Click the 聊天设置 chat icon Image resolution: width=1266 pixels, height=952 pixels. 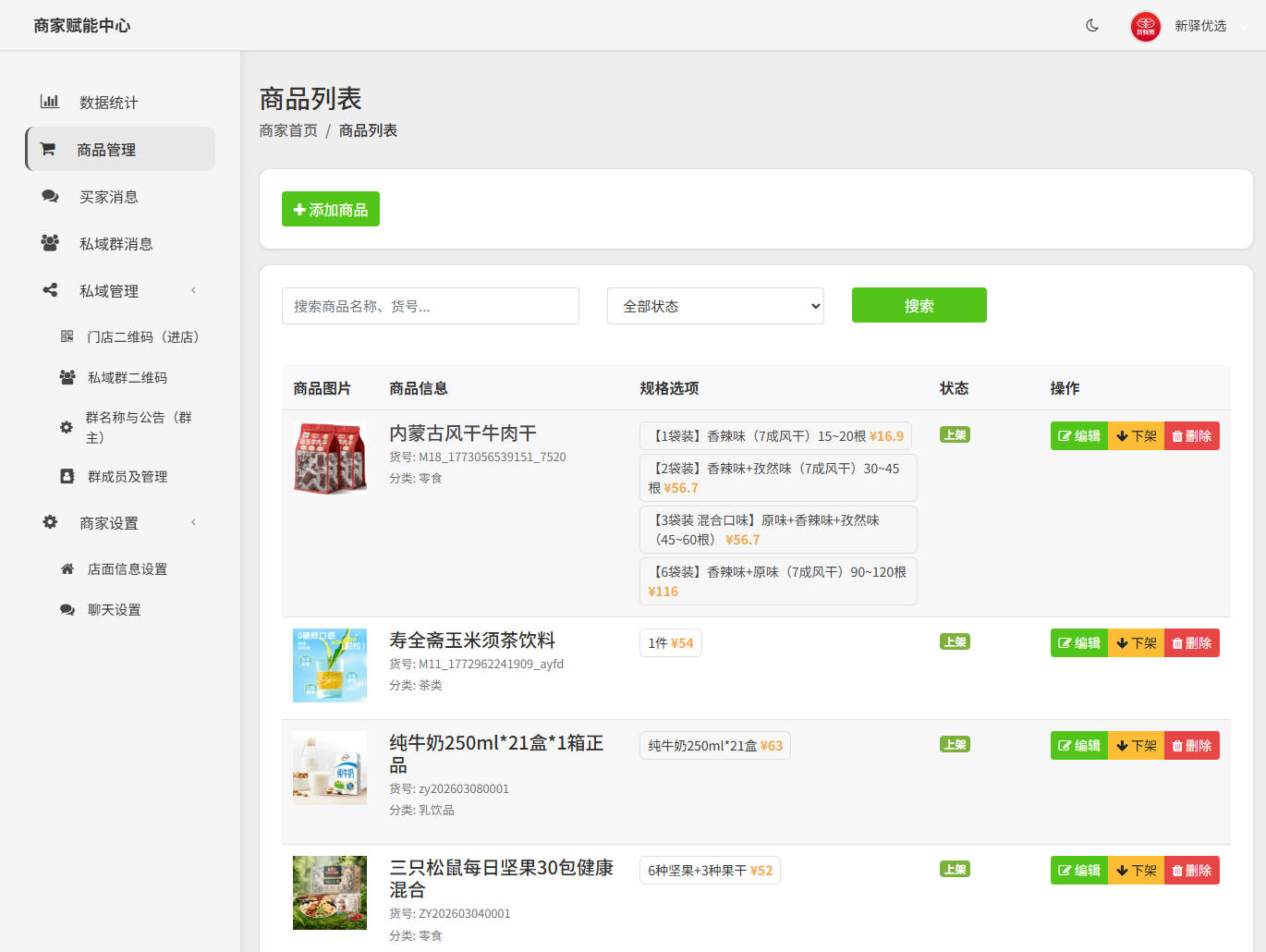coord(67,608)
